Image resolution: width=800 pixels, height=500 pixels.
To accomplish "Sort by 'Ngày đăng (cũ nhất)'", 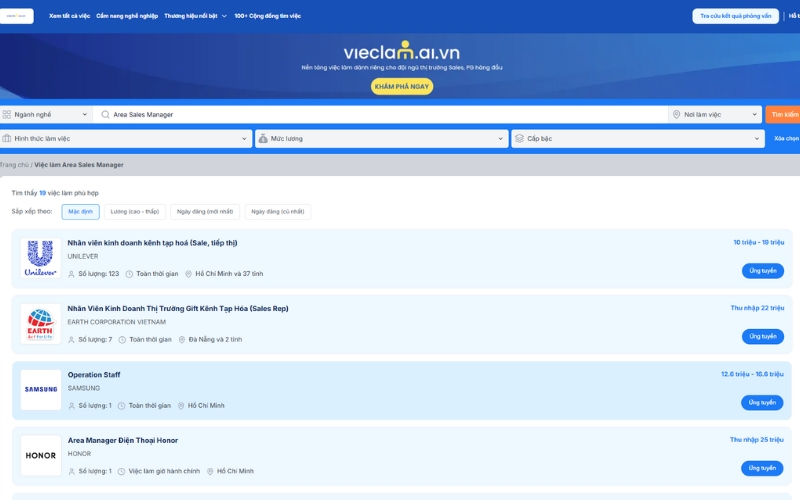I will [278, 212].
